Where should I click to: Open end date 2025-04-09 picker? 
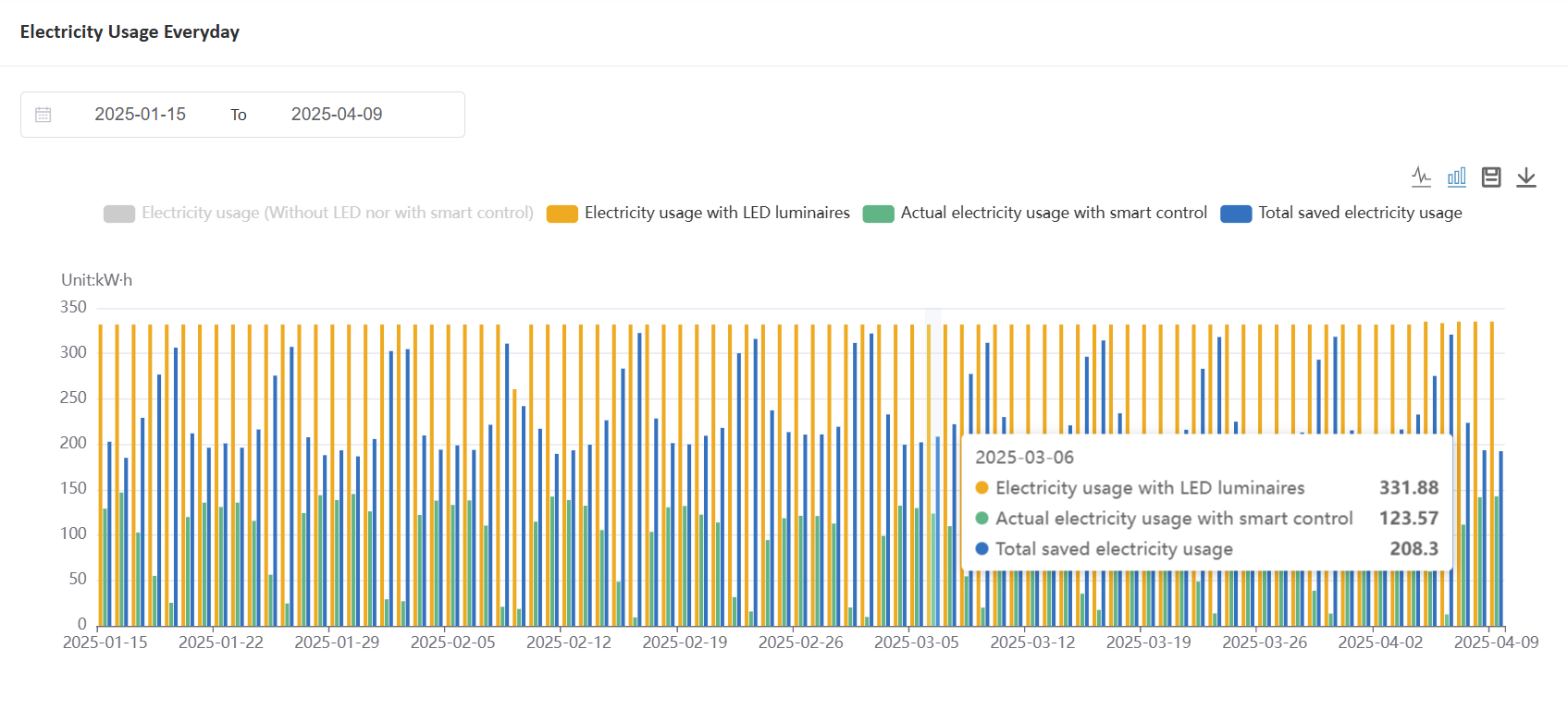pos(337,115)
